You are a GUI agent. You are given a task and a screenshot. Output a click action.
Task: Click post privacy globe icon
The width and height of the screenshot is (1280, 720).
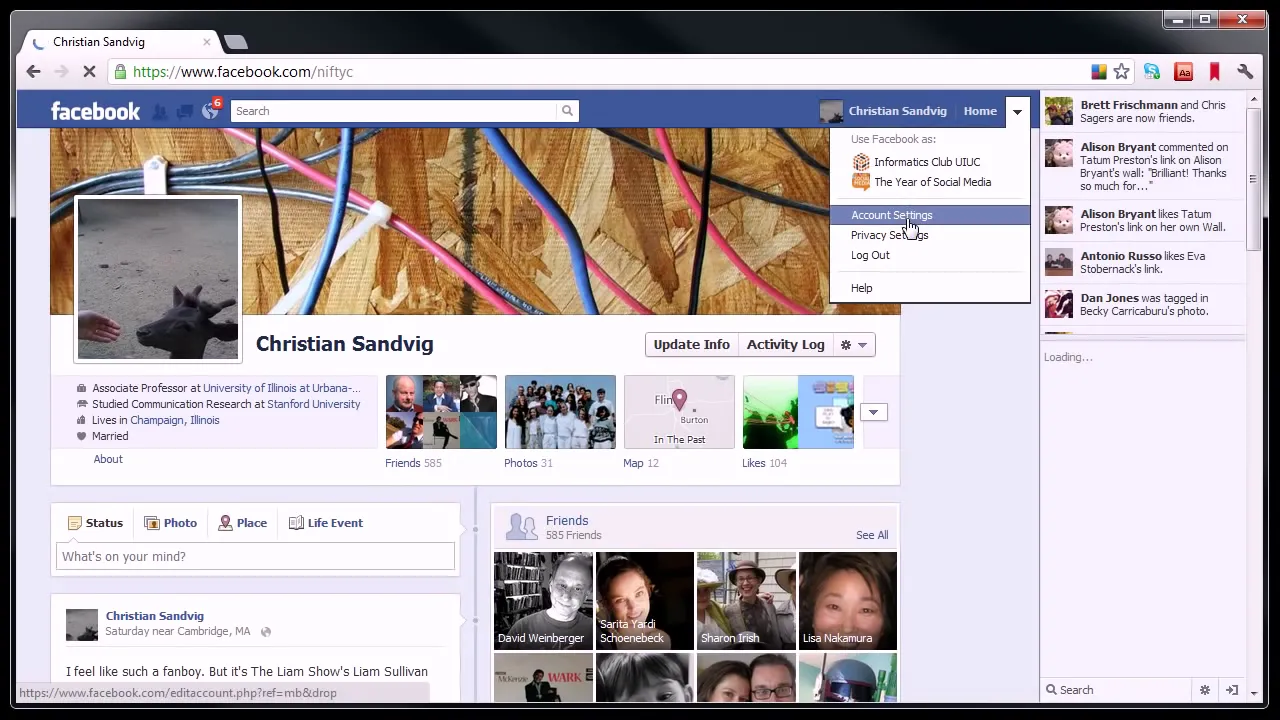[x=266, y=632]
